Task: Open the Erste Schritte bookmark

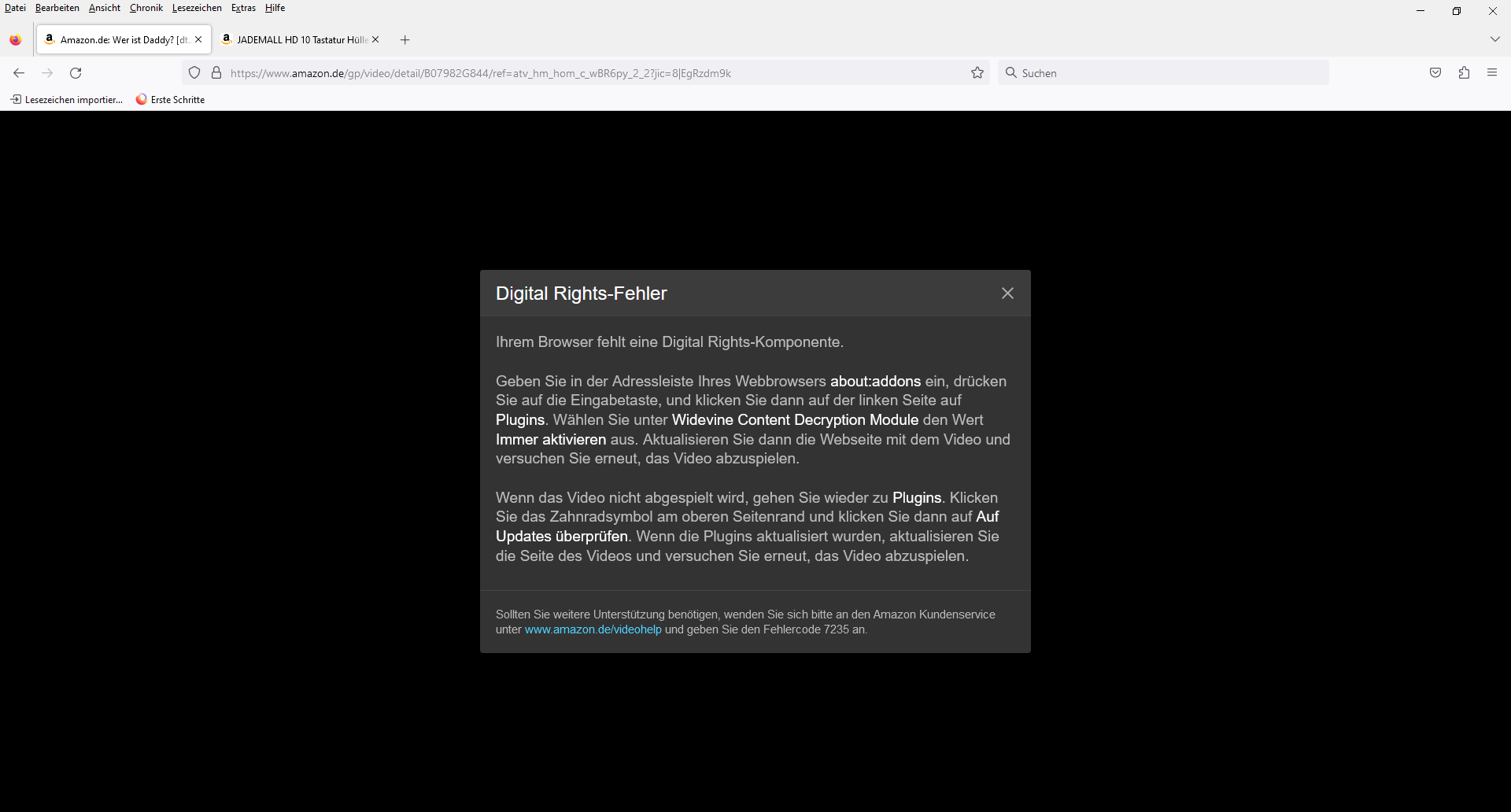Action: point(170,100)
